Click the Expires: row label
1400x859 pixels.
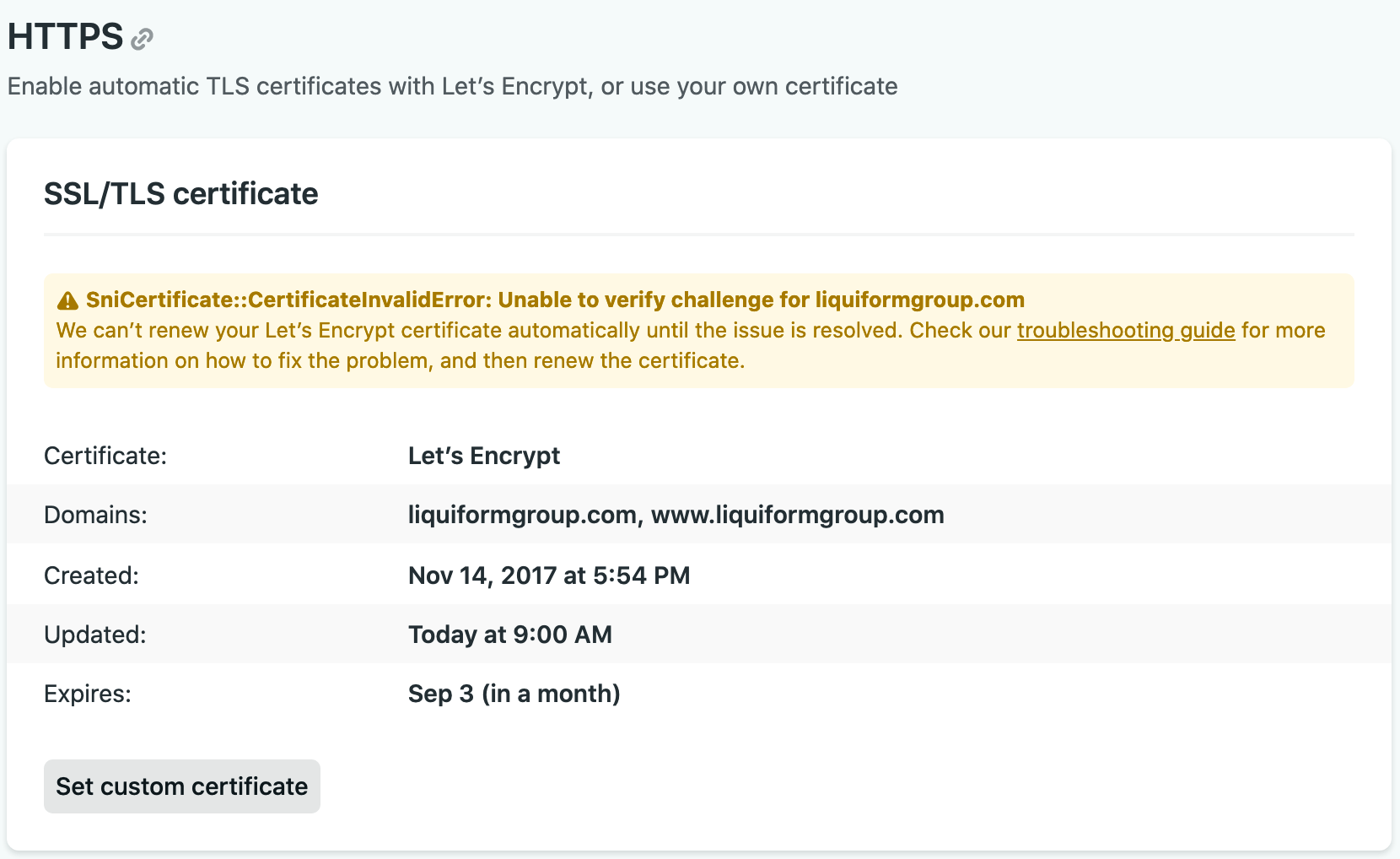click(88, 694)
